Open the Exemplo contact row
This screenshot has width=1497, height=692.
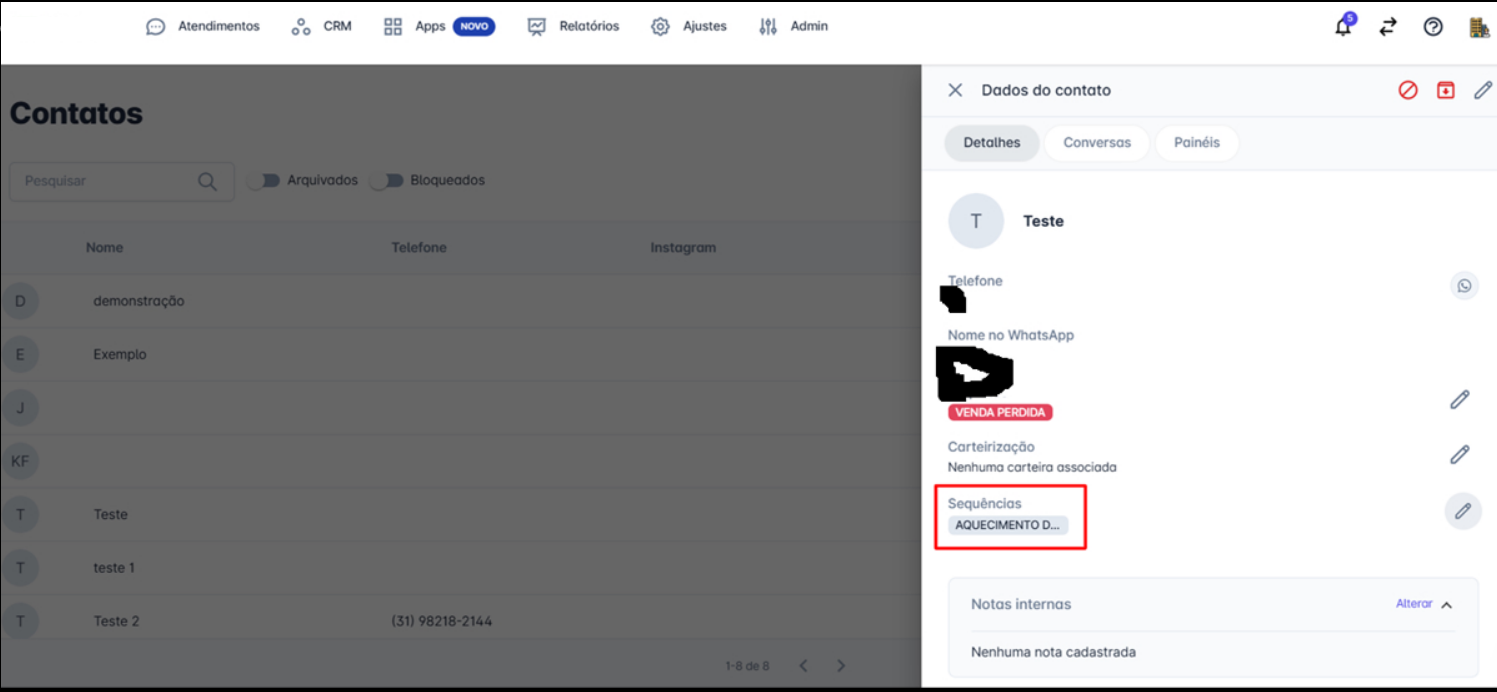point(460,355)
